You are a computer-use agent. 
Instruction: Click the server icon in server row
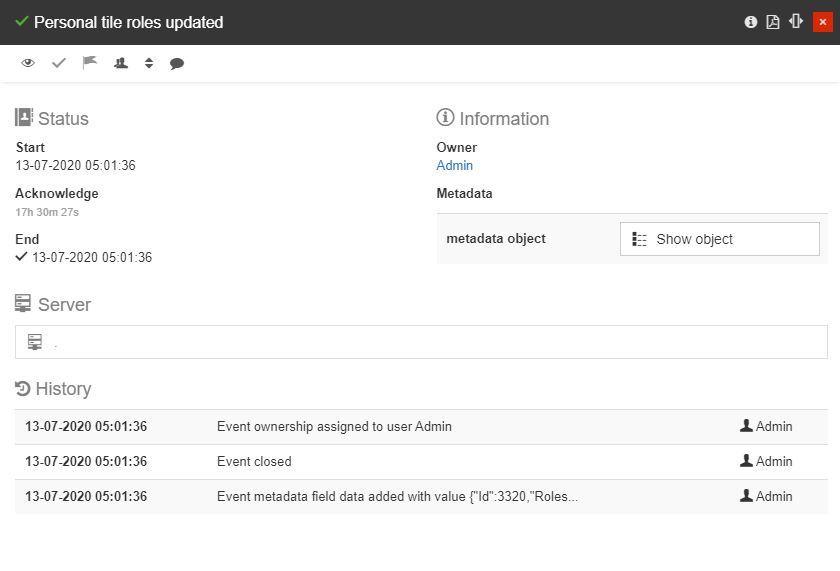click(x=35, y=342)
